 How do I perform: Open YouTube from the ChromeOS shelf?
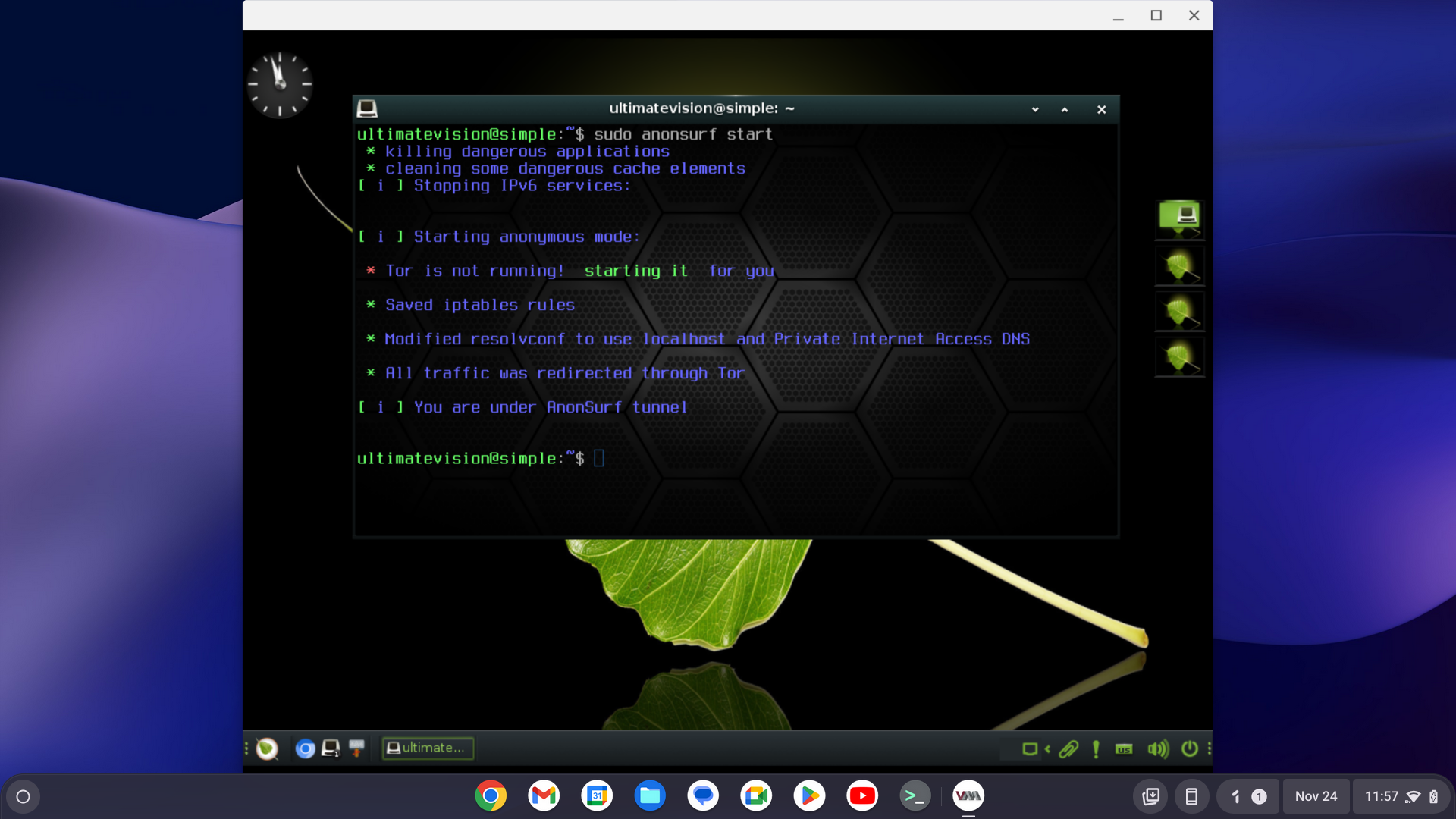click(862, 796)
